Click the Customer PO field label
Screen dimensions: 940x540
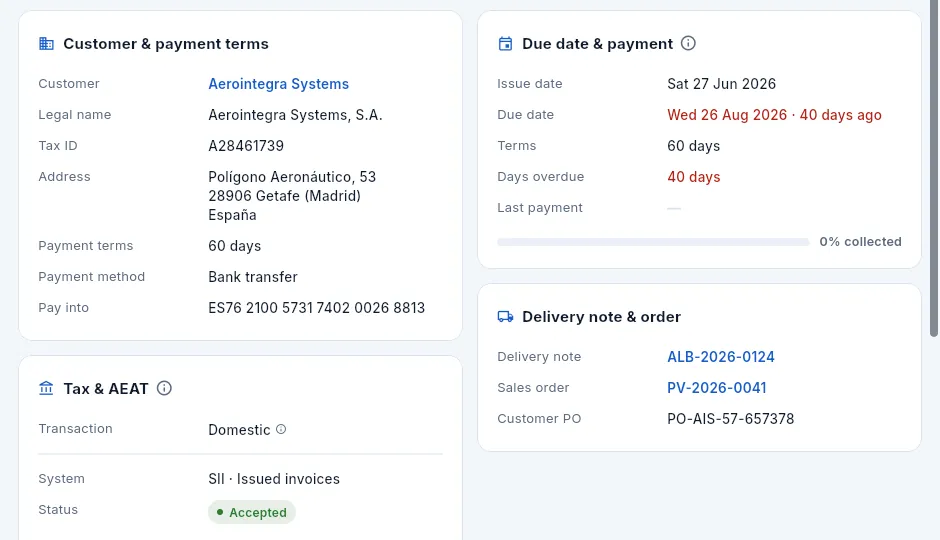539,419
